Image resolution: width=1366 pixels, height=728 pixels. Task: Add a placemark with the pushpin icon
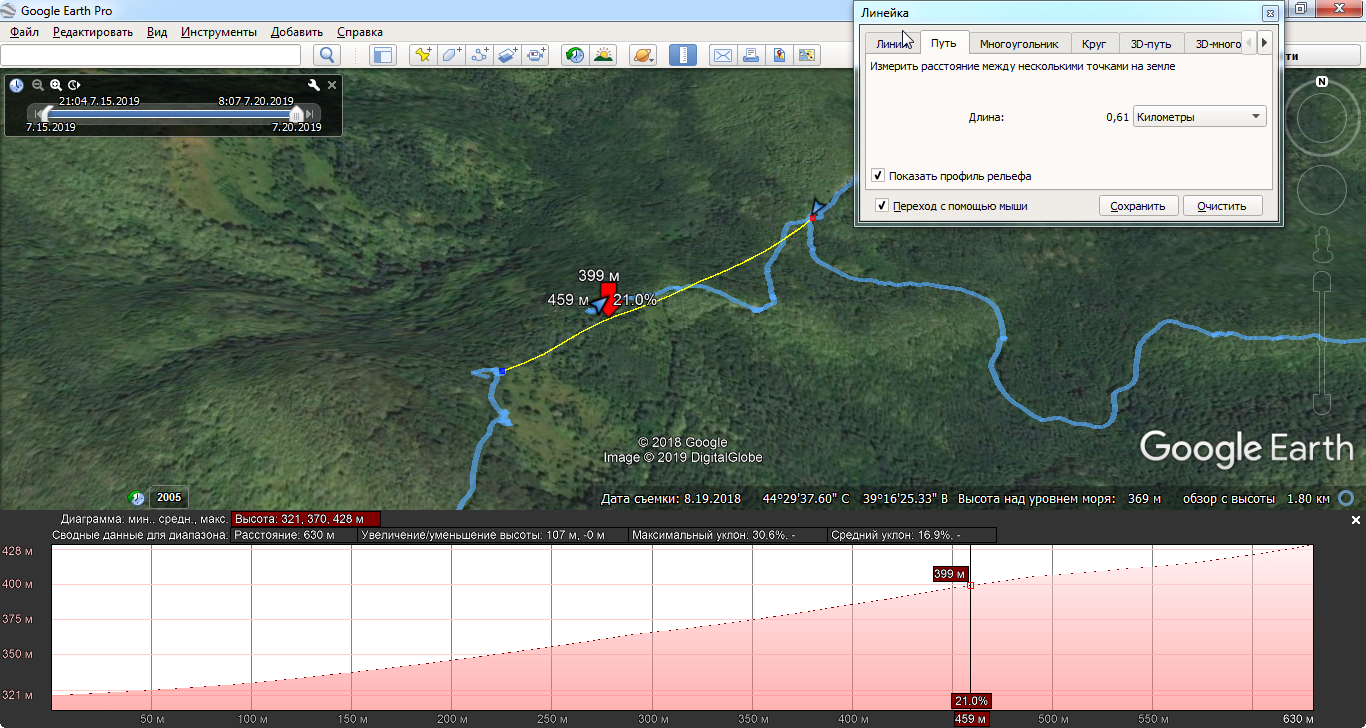(x=424, y=55)
